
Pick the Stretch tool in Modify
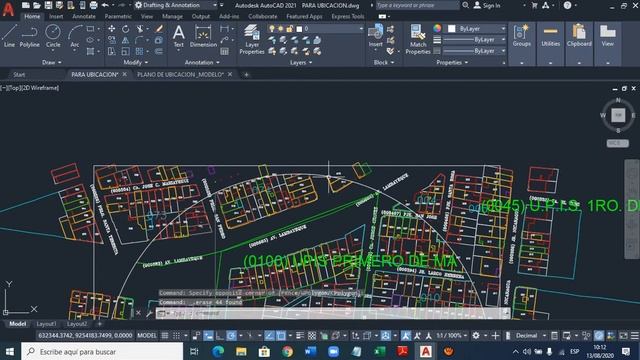tap(111, 51)
